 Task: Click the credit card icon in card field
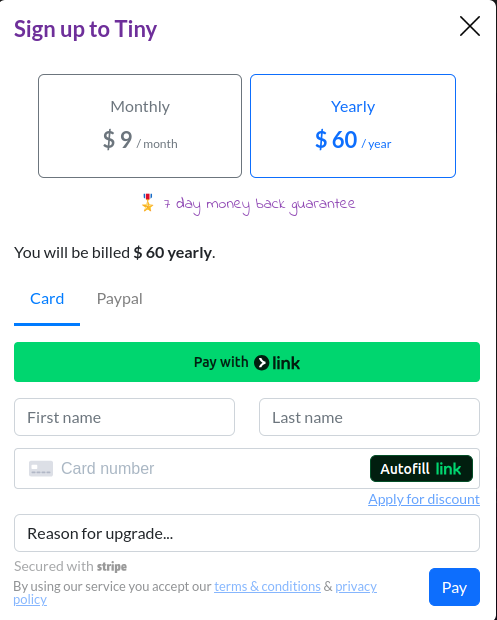(41, 469)
